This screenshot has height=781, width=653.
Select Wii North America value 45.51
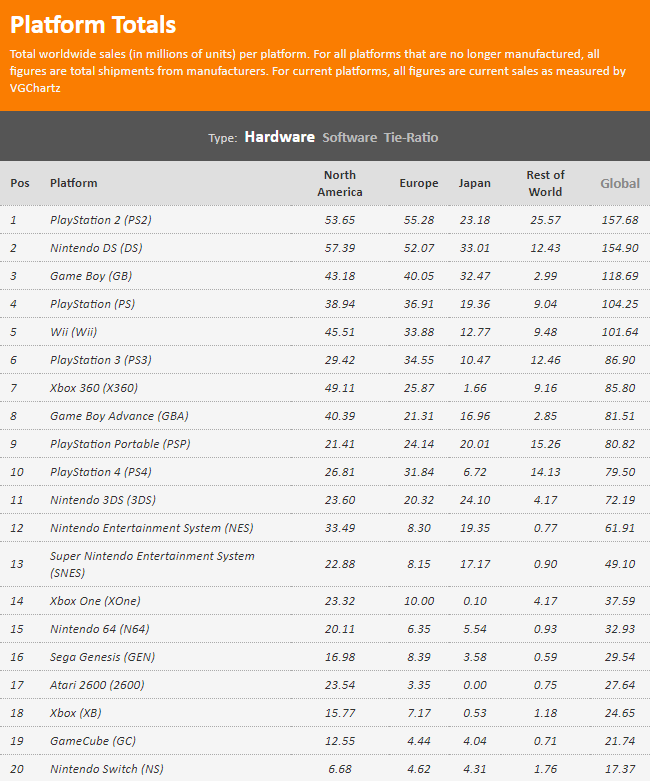click(340, 332)
